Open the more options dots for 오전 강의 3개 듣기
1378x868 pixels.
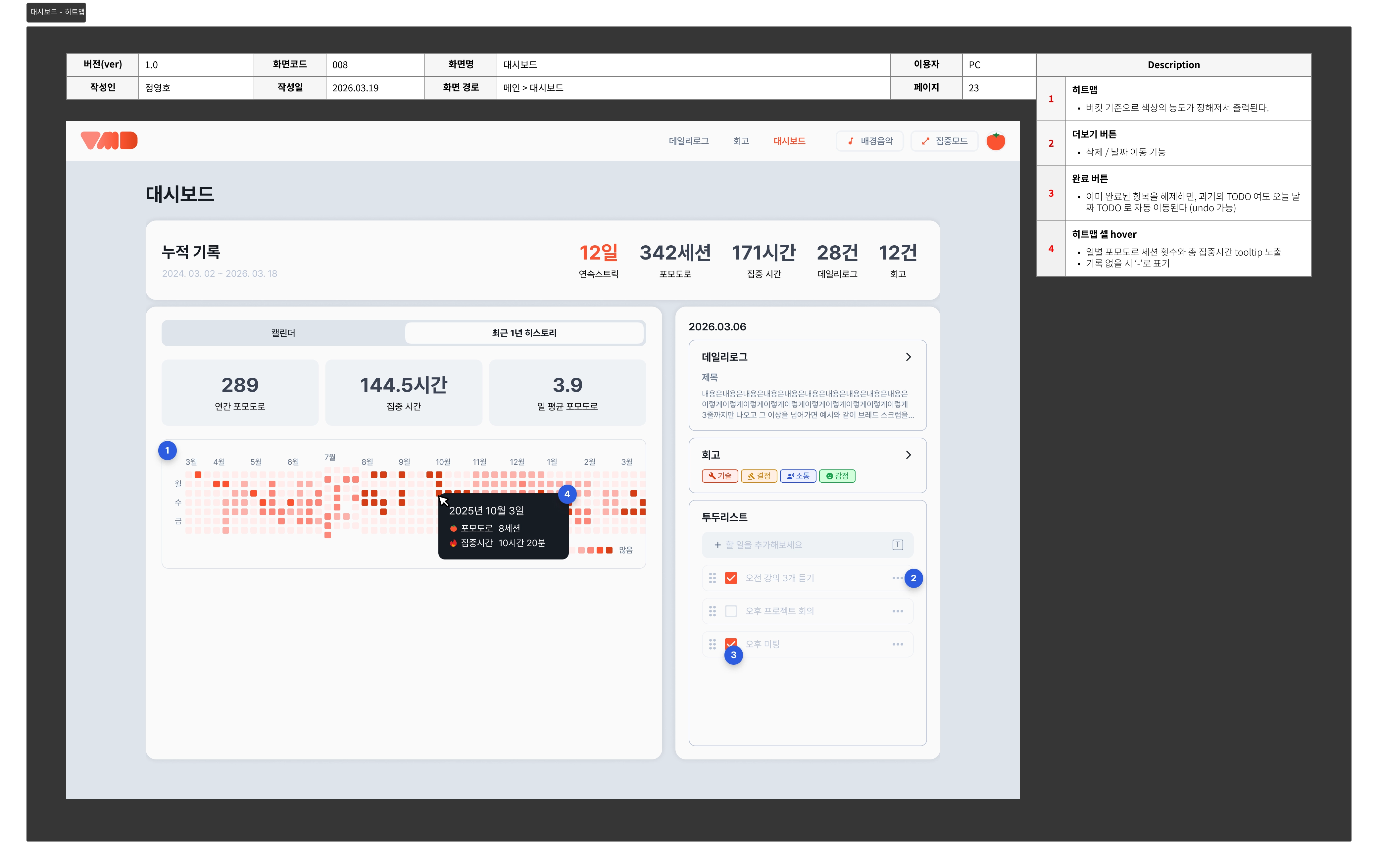coord(897,578)
